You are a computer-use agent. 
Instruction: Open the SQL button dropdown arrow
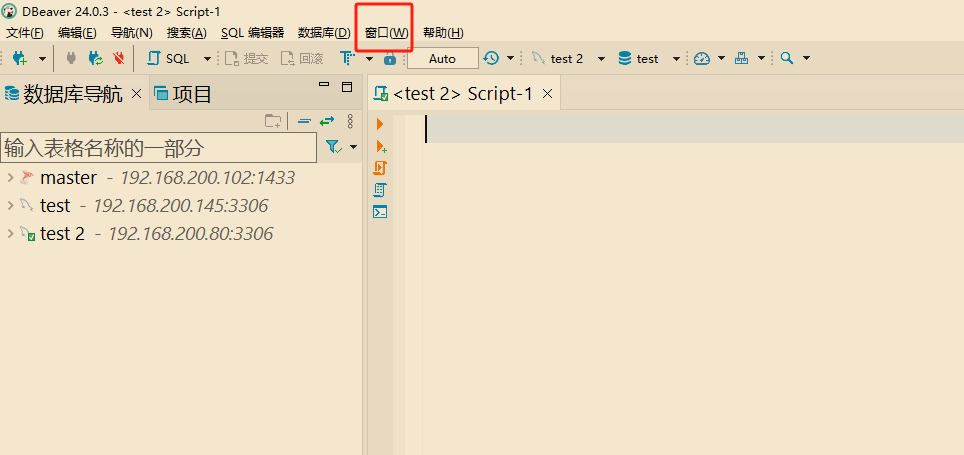click(207, 59)
